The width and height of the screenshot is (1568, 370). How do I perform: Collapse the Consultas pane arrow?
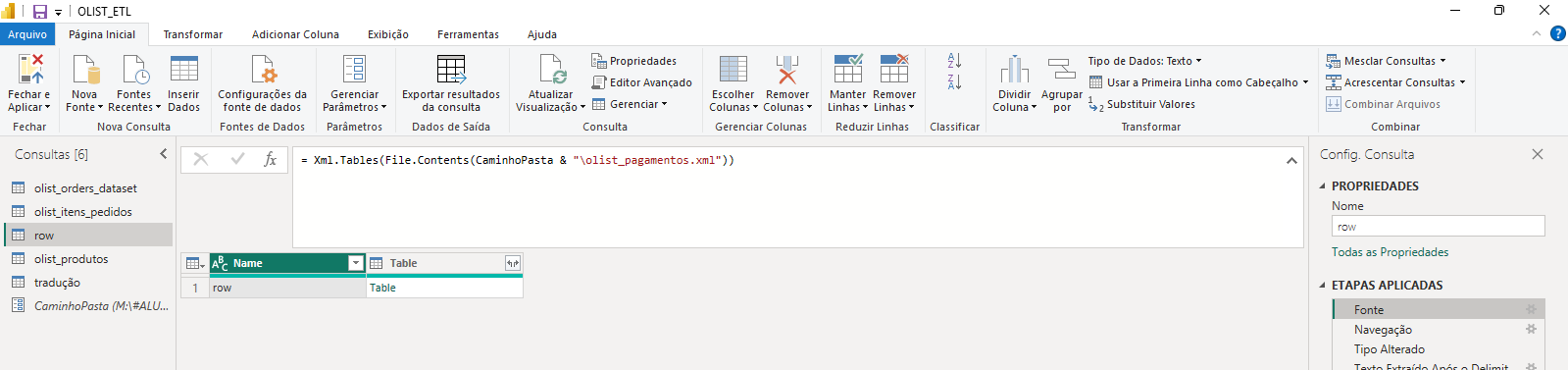[x=164, y=154]
